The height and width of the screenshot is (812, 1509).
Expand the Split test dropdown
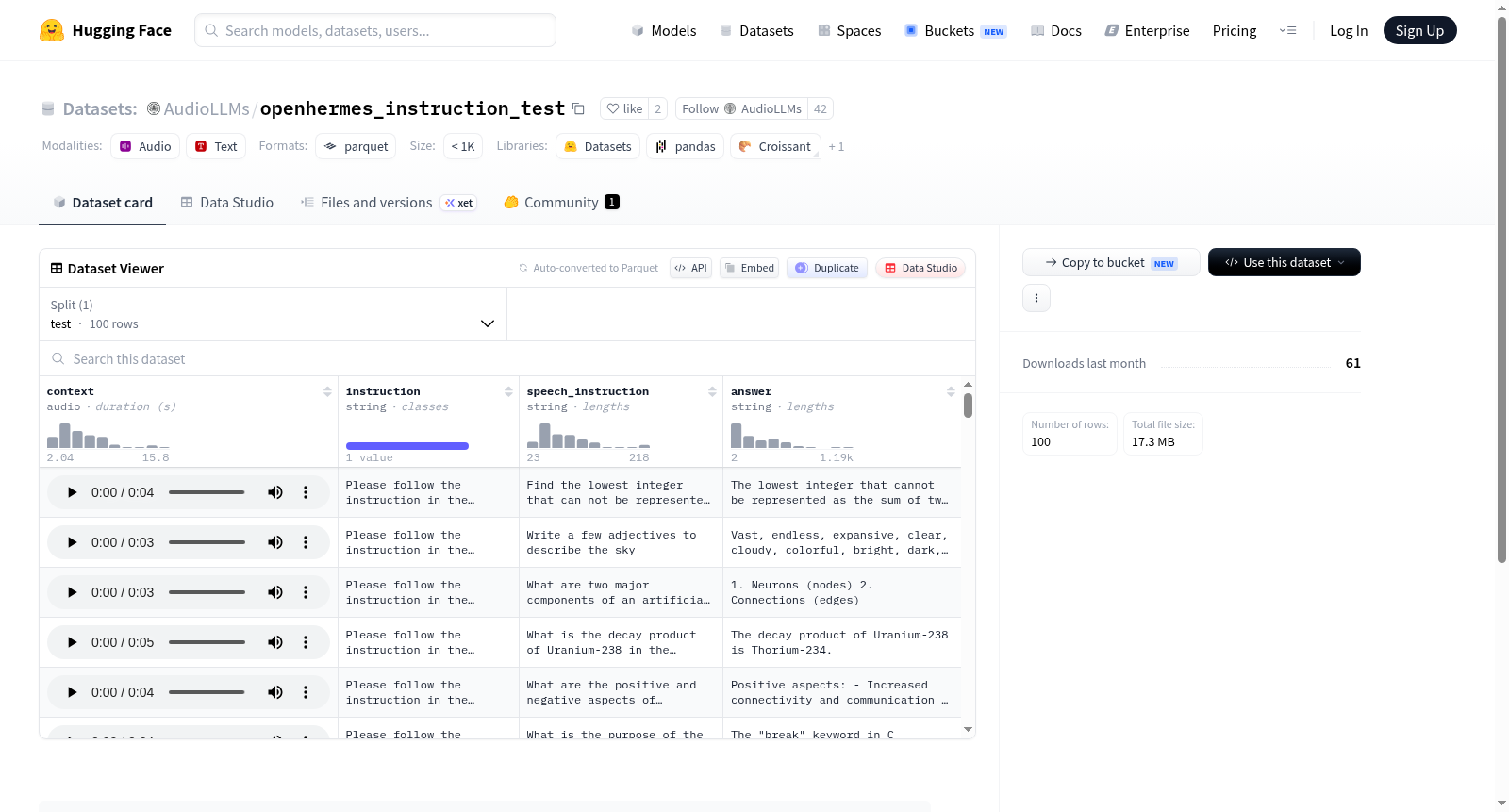[x=273, y=314]
